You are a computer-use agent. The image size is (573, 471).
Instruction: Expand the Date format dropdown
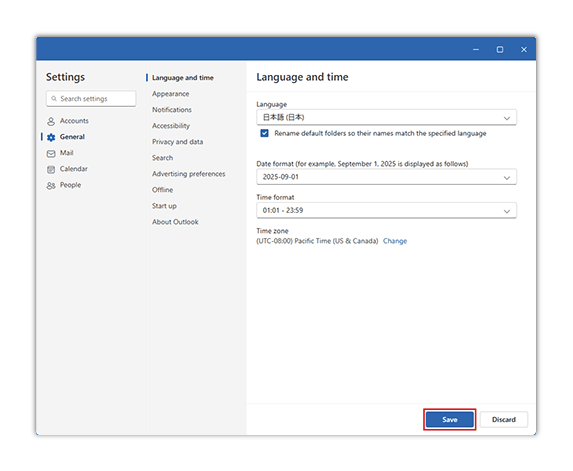point(386,177)
